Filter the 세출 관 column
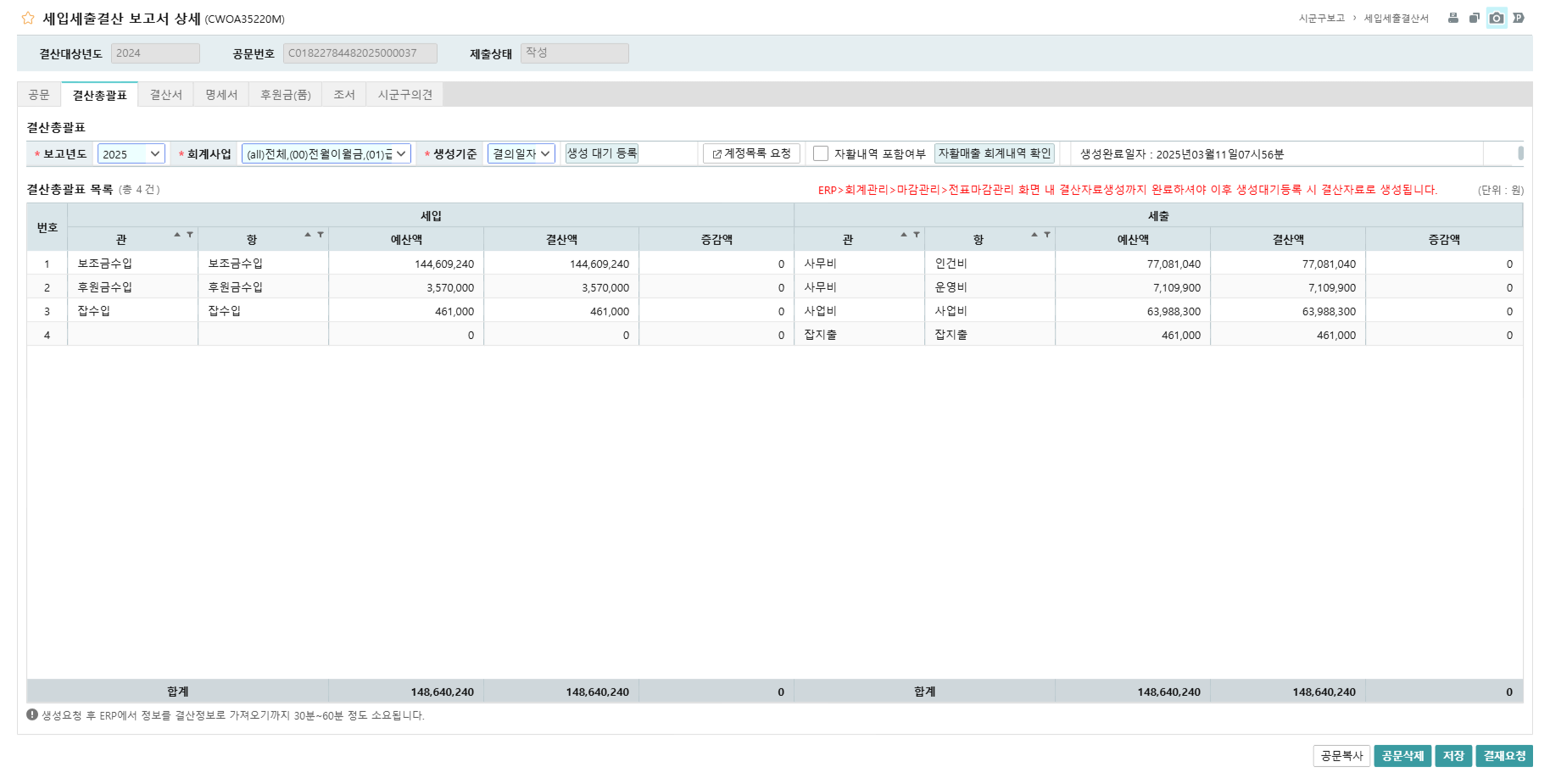1550x784 pixels. coord(917,235)
